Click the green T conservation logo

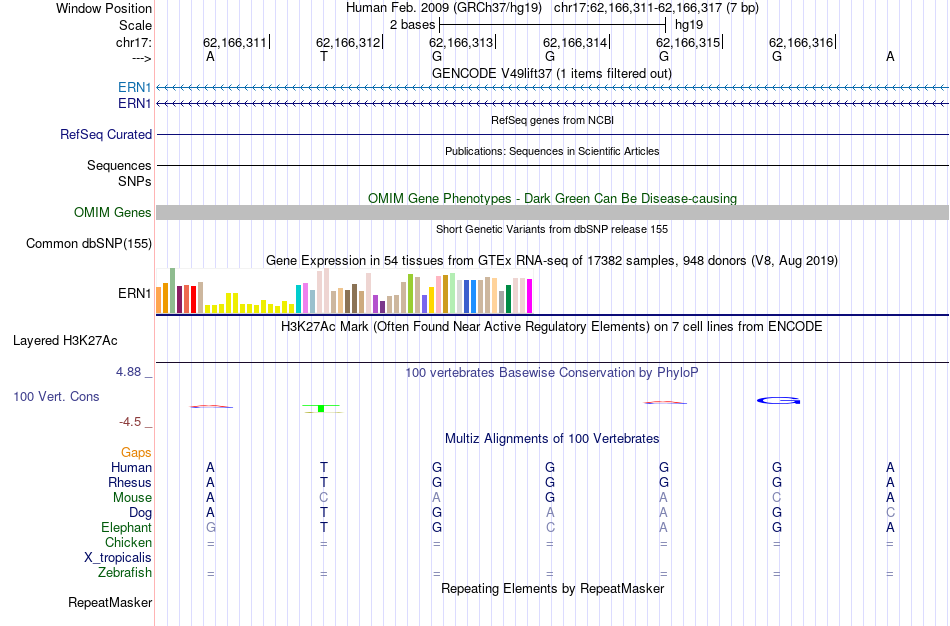(322, 408)
